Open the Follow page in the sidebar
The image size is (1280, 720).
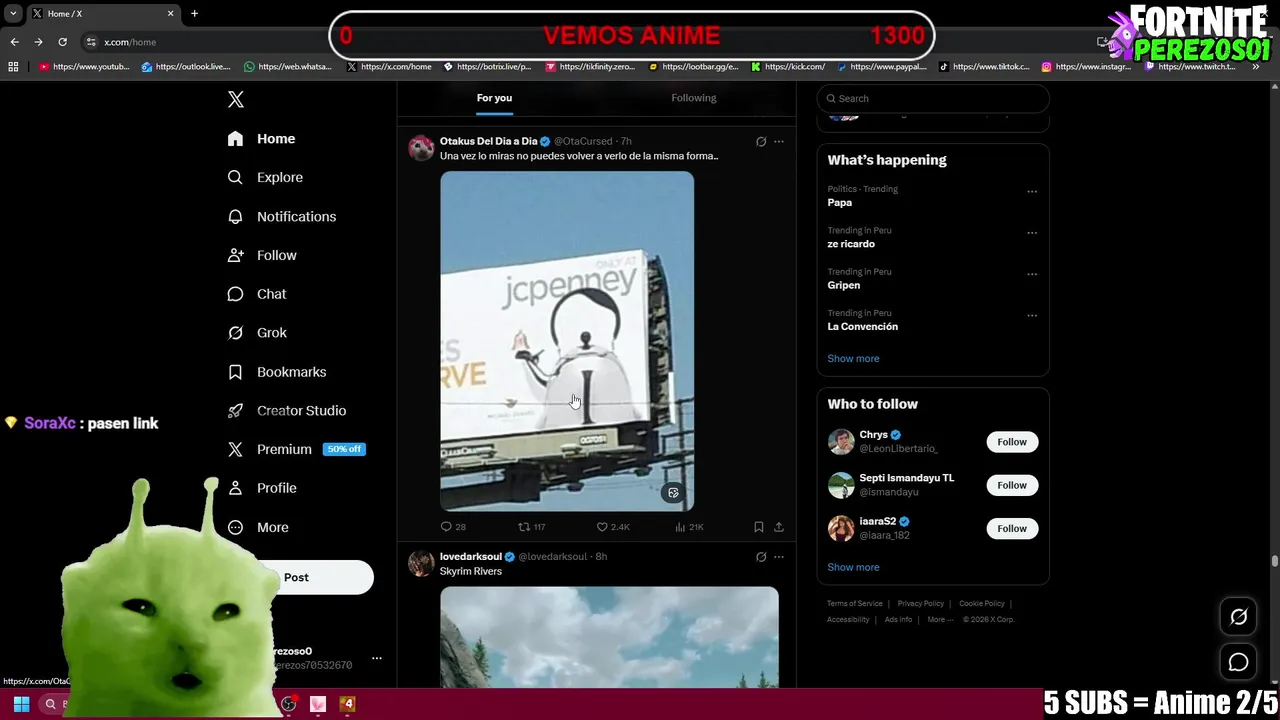(262, 255)
